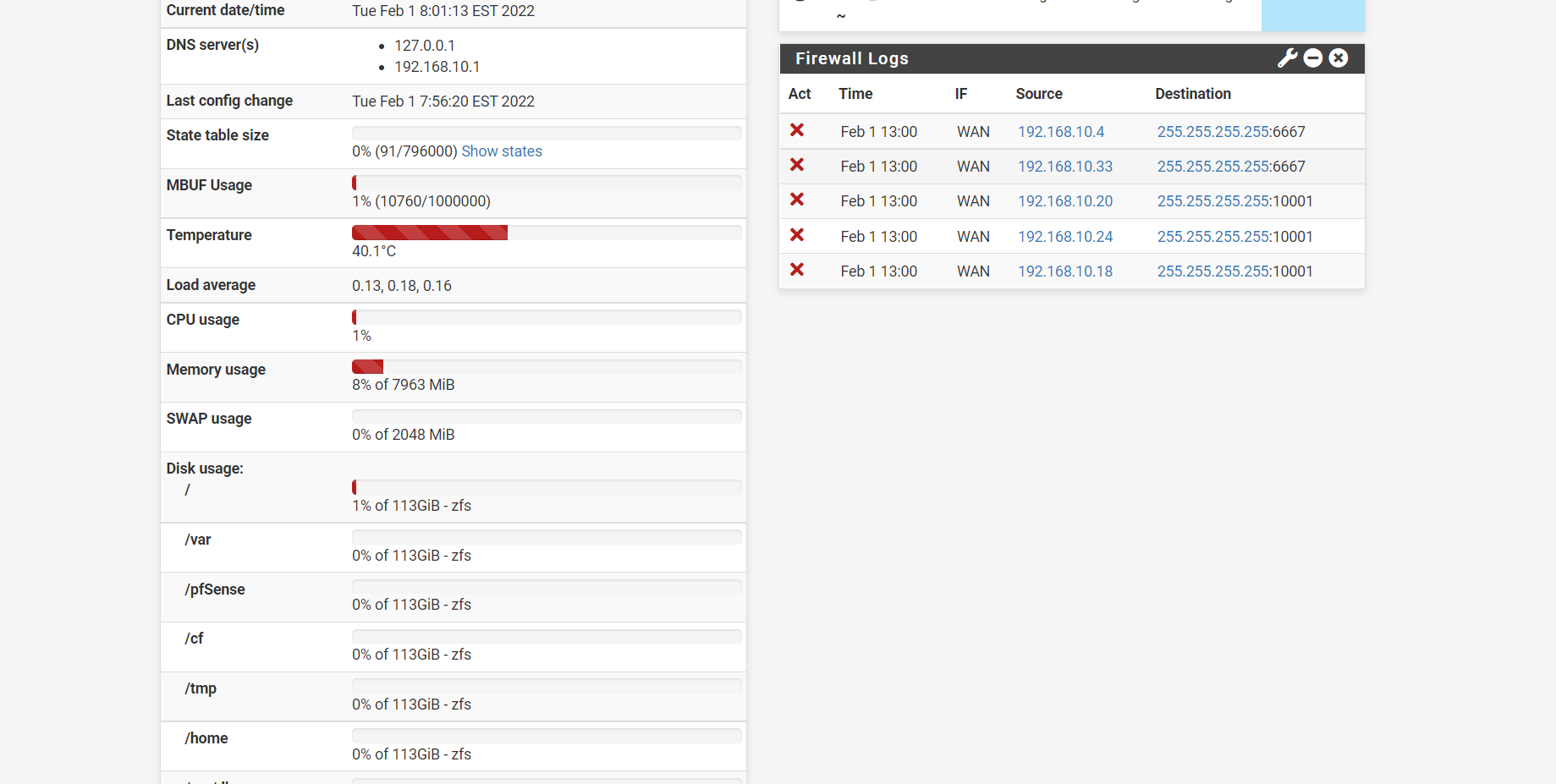Click the Destination column header
The width and height of the screenshot is (1556, 784).
click(x=1193, y=94)
